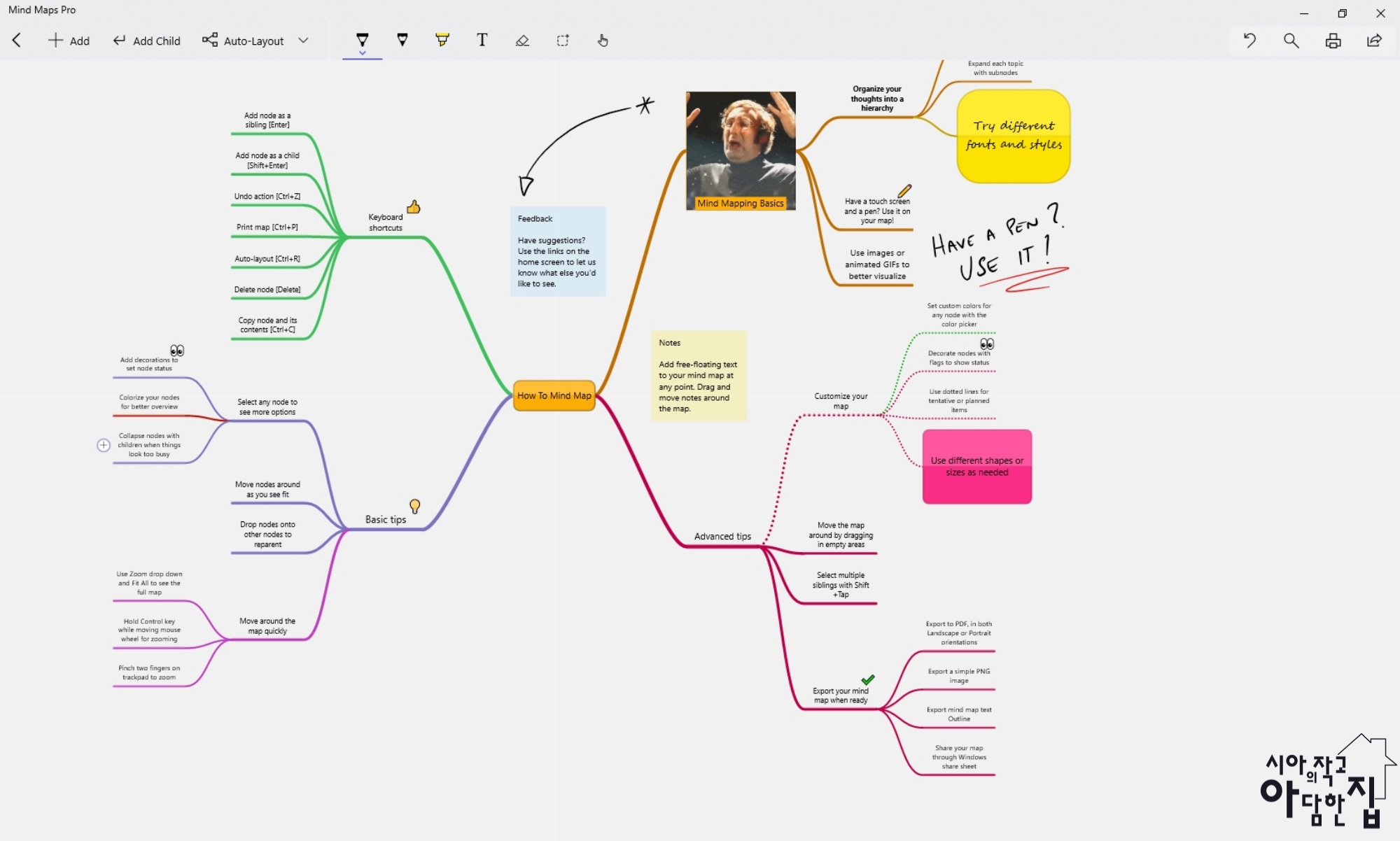This screenshot has height=841, width=1400.
Task: Expand the pen options chevron
Action: pyautogui.click(x=362, y=53)
